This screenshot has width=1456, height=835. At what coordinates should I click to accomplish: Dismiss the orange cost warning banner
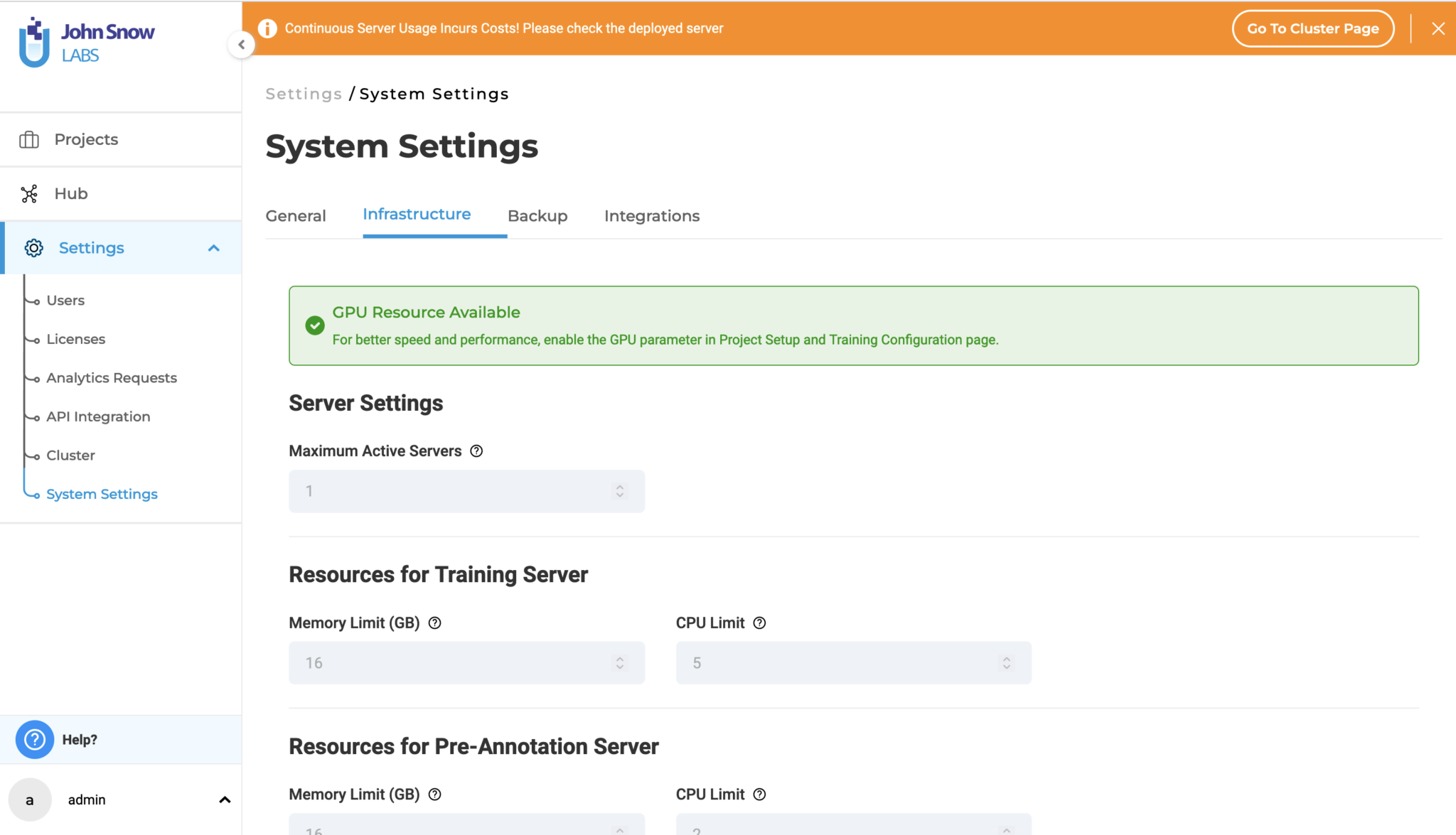(x=1438, y=28)
